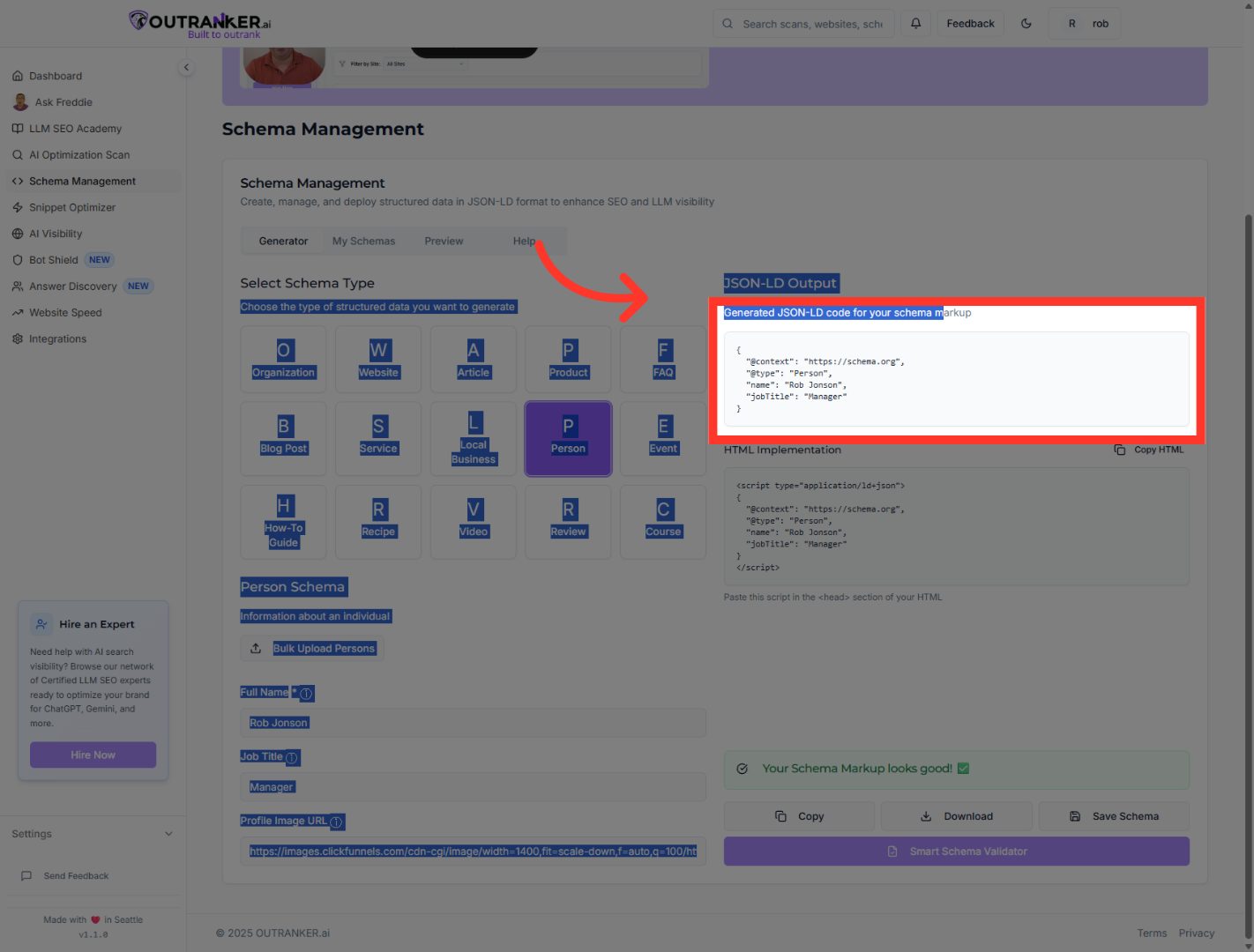1254x952 pixels.
Task: Run the Smart Schema Validator
Action: coord(956,851)
